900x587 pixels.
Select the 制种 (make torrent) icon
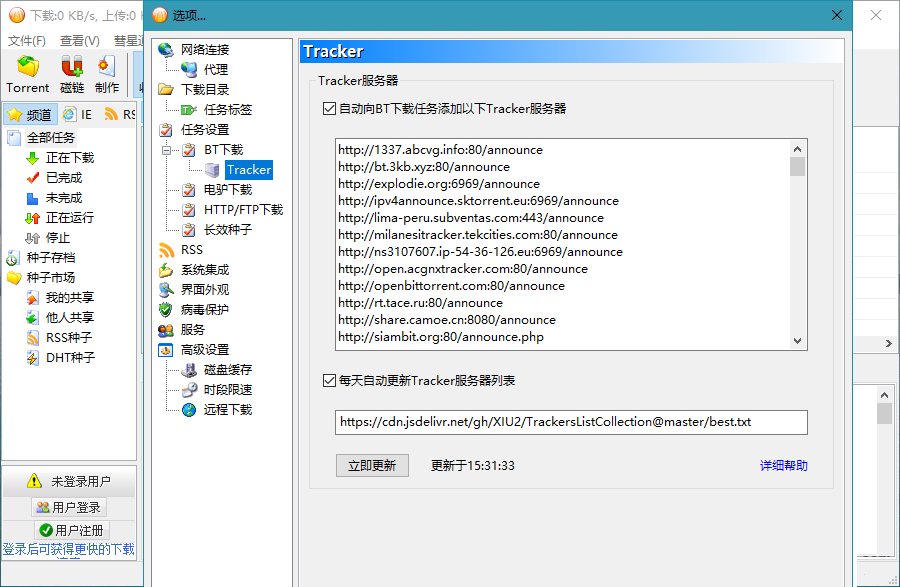(107, 71)
